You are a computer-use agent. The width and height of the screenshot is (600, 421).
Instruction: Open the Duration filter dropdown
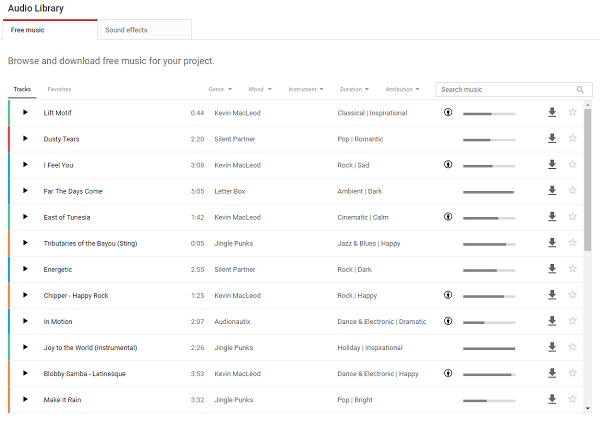(x=354, y=89)
